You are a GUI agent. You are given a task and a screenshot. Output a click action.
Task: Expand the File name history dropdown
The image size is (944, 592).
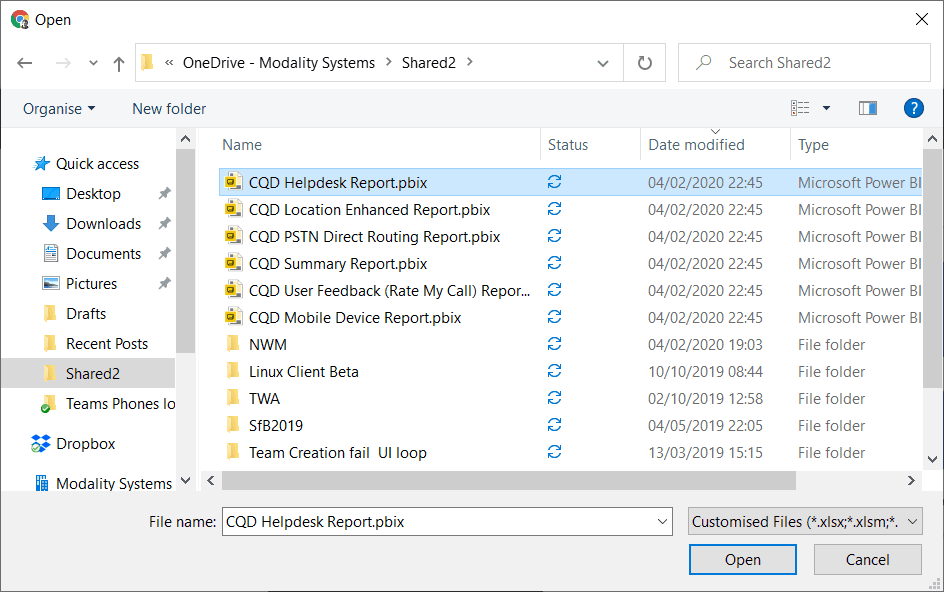[662, 521]
